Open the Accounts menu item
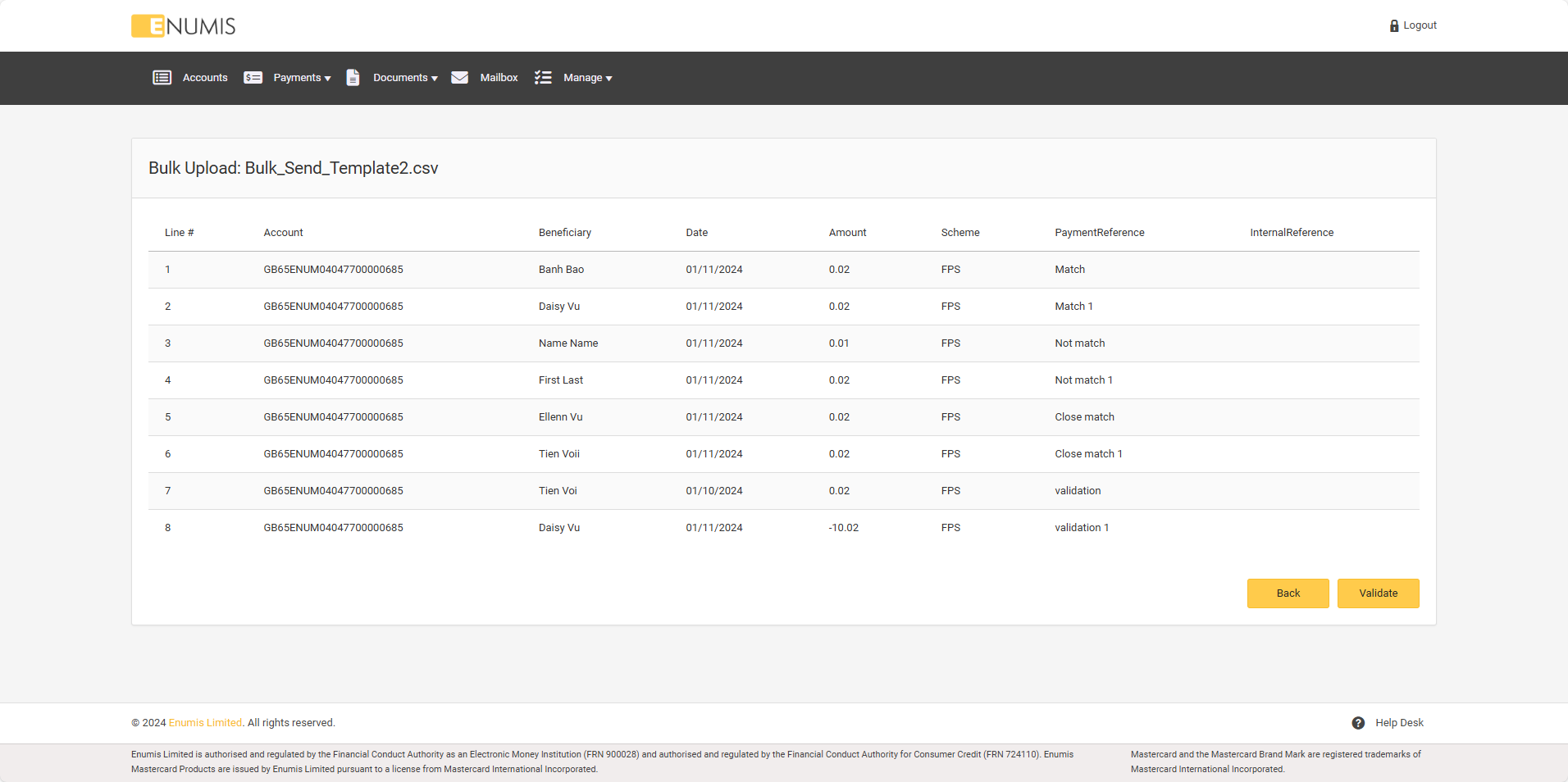The height and width of the screenshot is (782, 1568). pyautogui.click(x=205, y=78)
